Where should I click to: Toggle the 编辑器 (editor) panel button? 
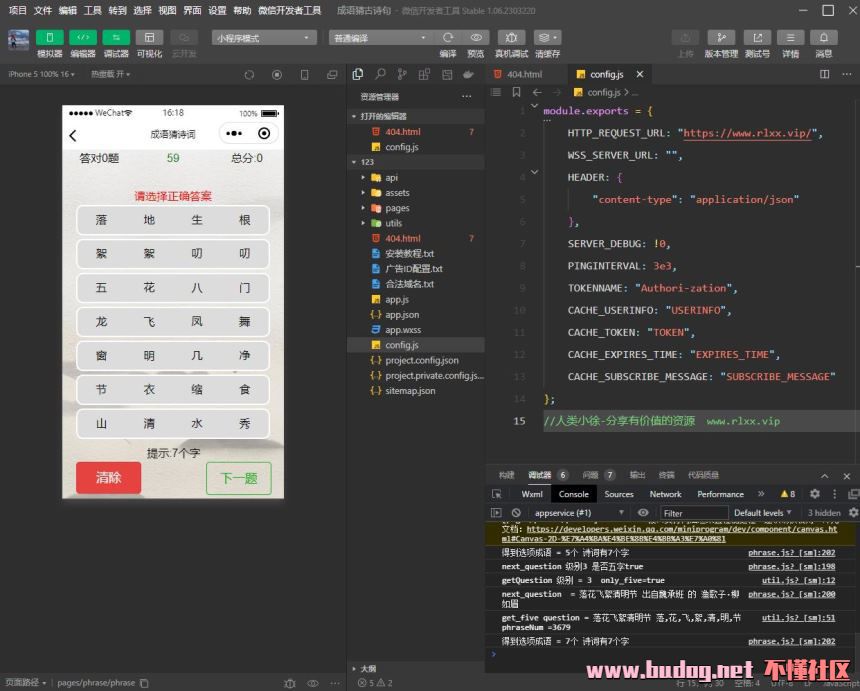coord(83,38)
